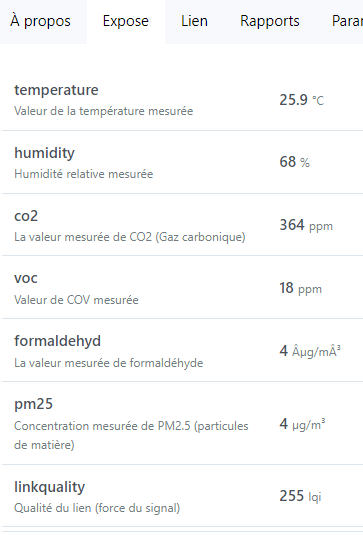363x535 pixels.
Task: Click the voc row title
Action: tap(26, 278)
